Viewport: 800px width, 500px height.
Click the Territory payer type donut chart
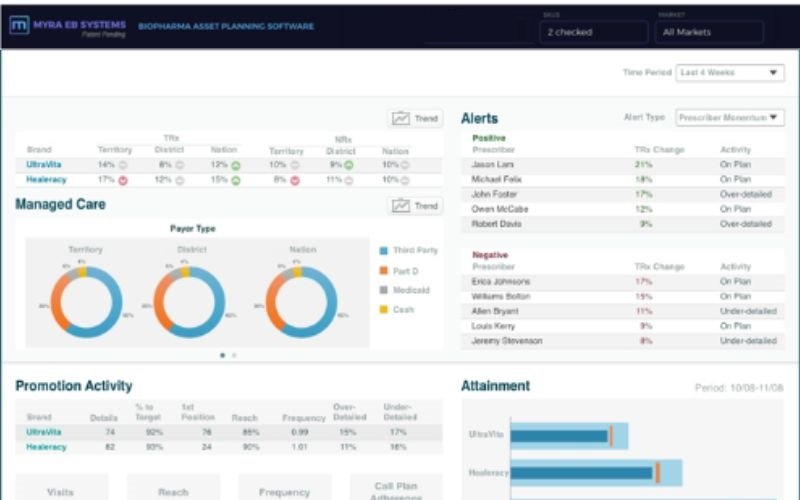pyautogui.click(x=86, y=302)
